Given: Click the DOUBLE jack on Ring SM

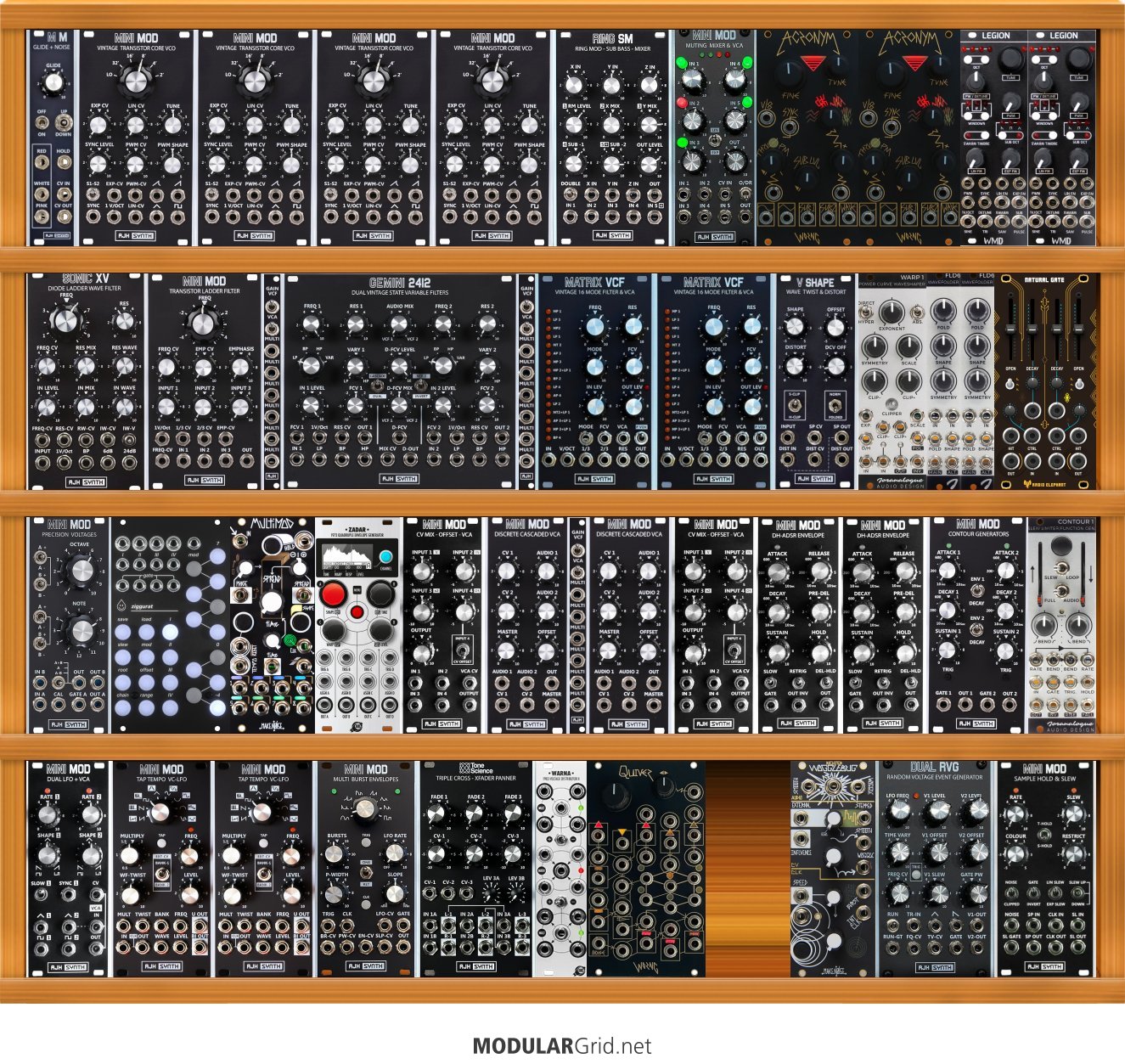Looking at the screenshot, I should pyautogui.click(x=571, y=194).
